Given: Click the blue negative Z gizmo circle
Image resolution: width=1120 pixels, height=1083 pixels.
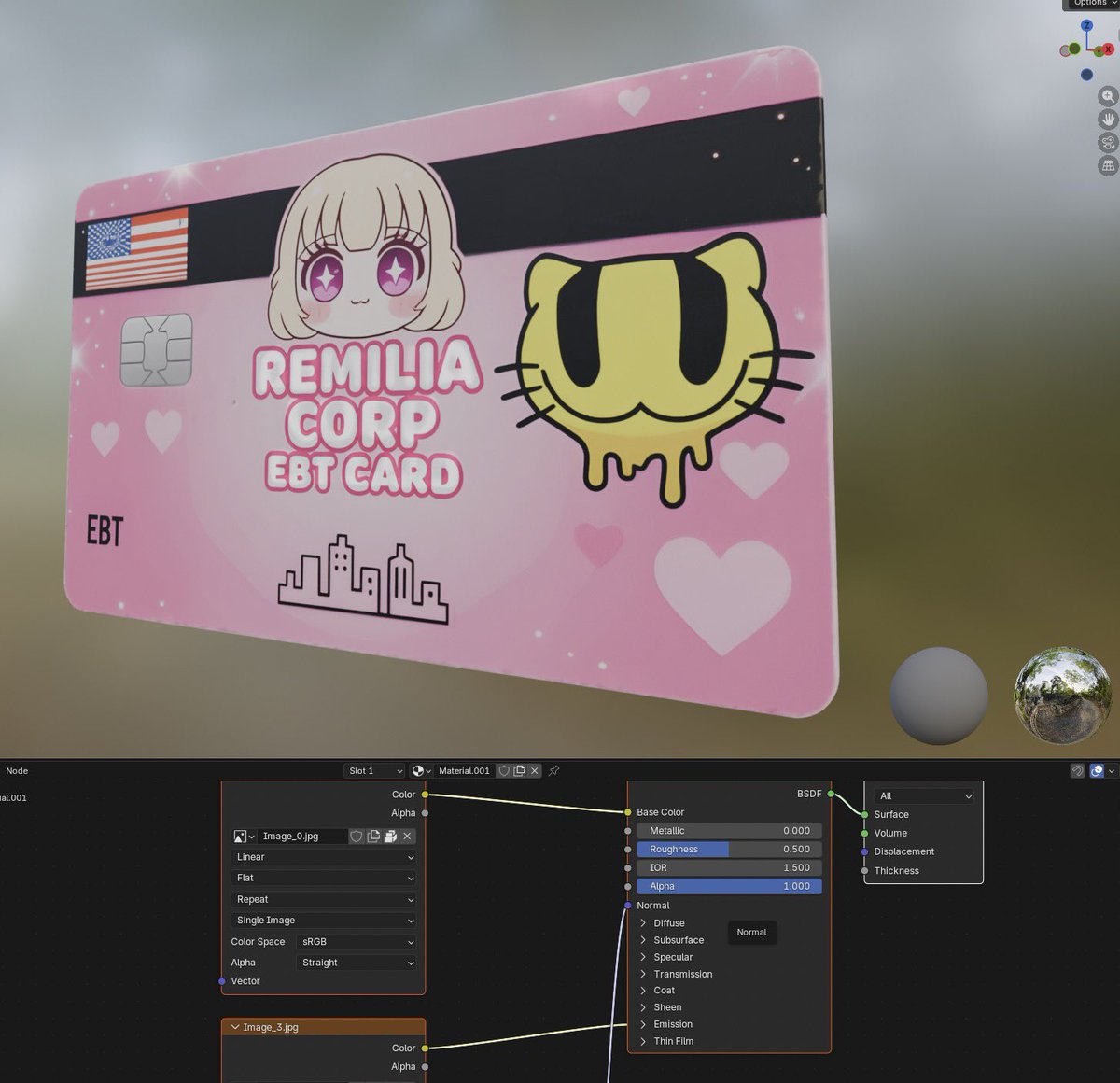Looking at the screenshot, I should (1086, 75).
